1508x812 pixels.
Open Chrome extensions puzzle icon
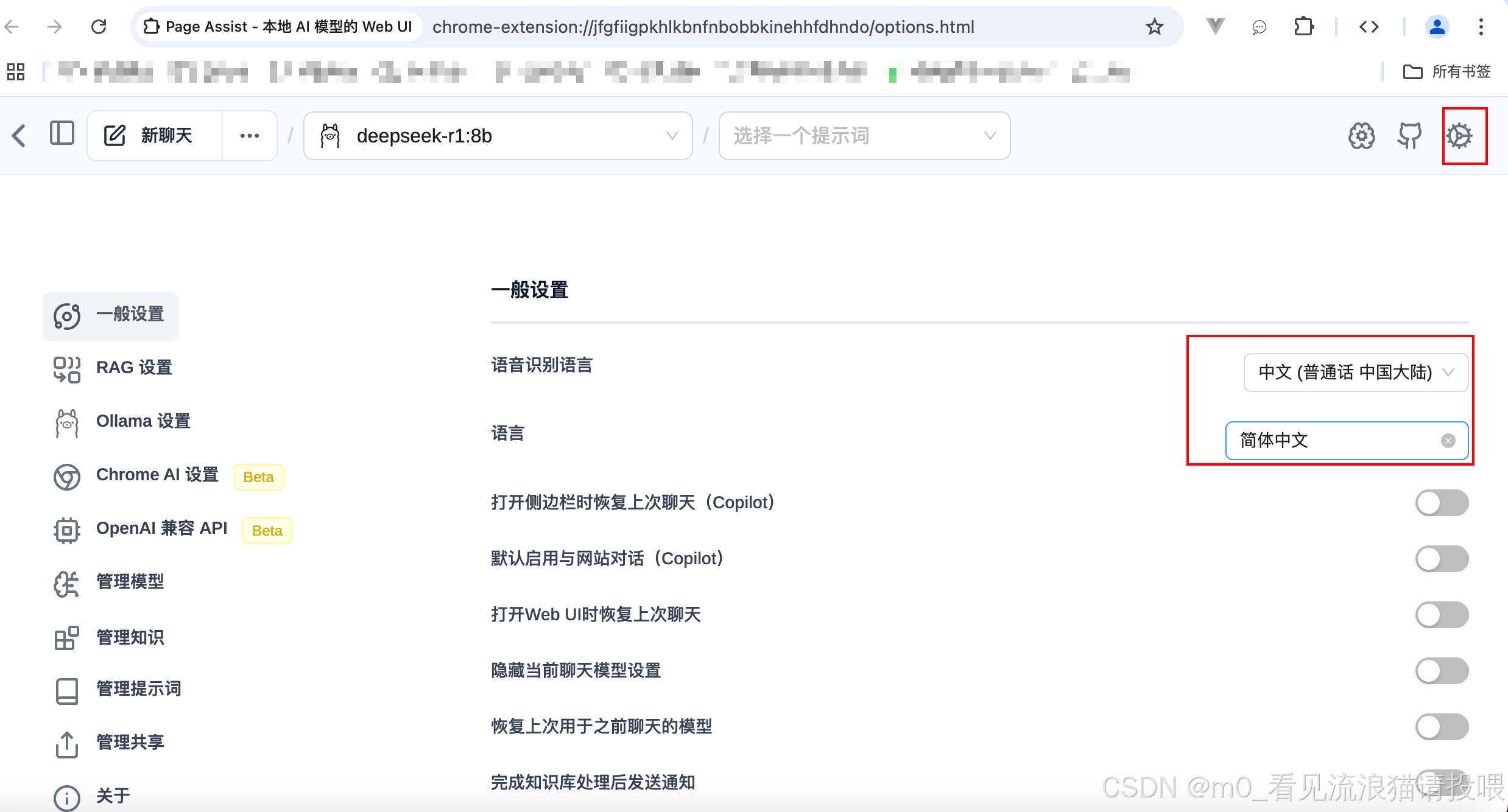pyautogui.click(x=1303, y=27)
